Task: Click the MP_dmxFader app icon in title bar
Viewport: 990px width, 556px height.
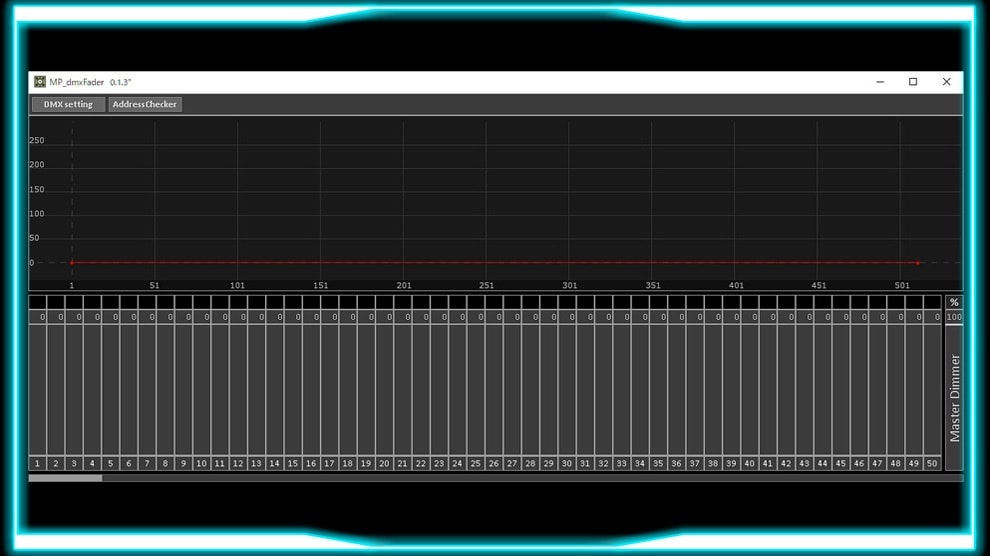Action: (x=40, y=82)
